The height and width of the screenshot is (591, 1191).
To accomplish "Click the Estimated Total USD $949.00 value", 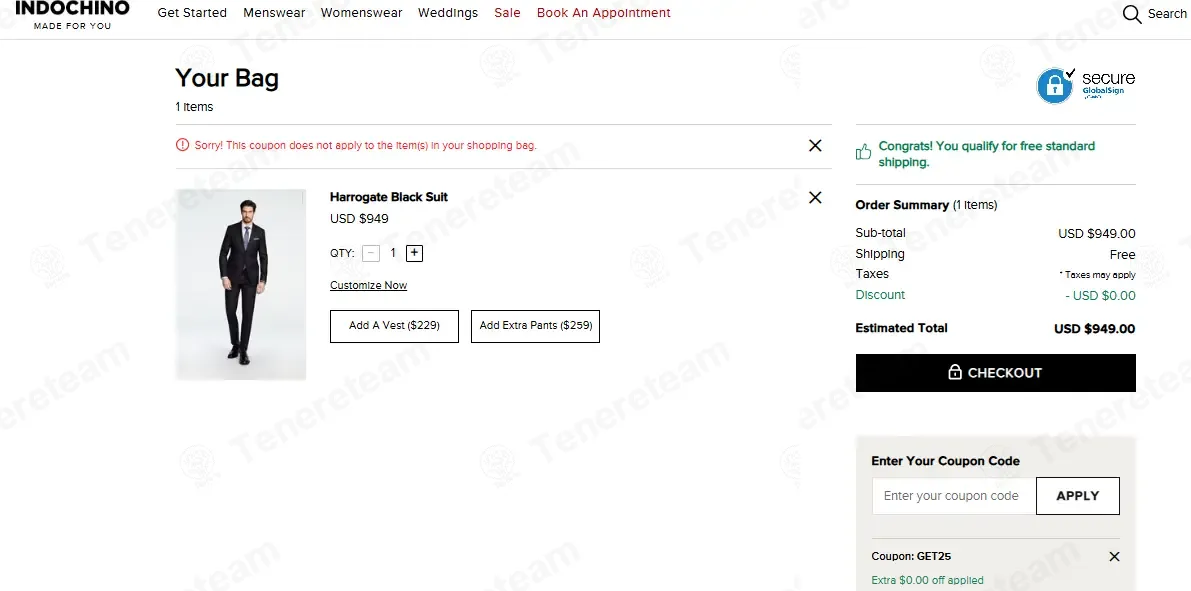I will click(1095, 329).
